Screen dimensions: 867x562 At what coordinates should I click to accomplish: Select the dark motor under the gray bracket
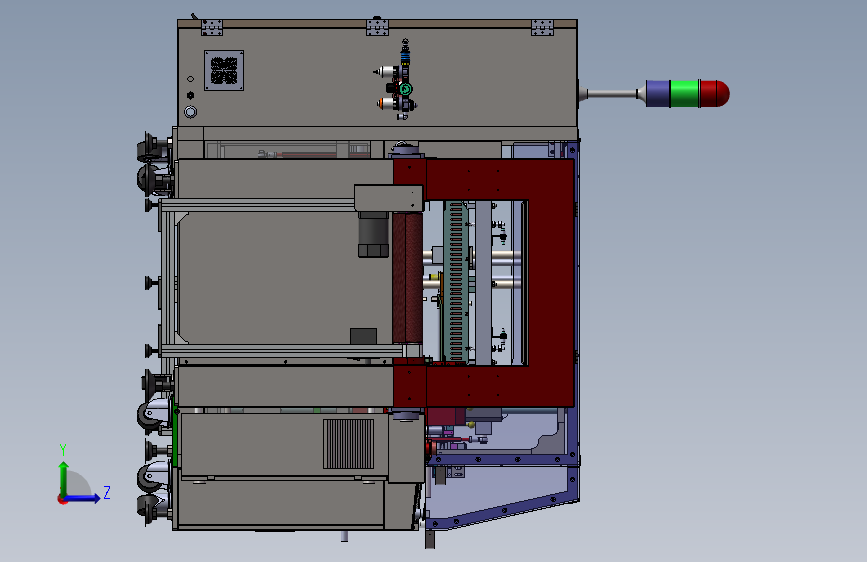373,234
